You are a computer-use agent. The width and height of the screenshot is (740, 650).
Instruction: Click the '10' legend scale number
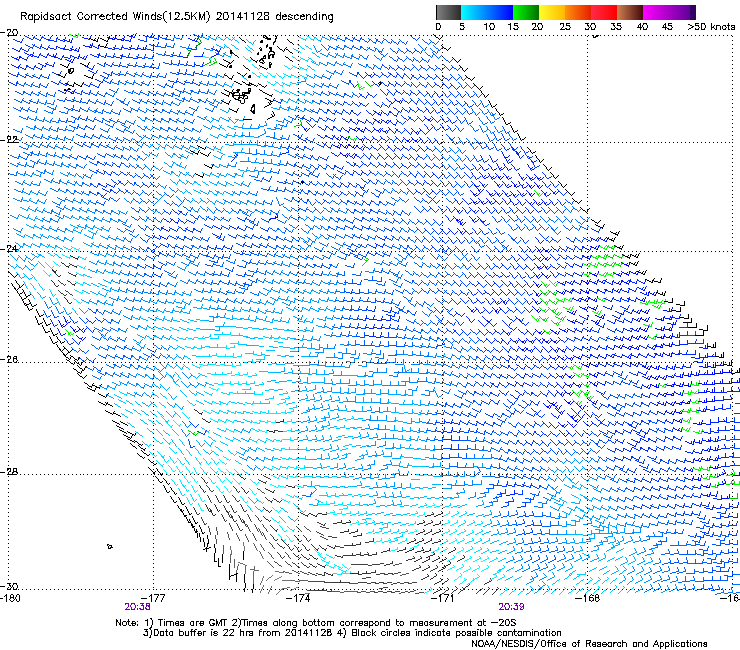(489, 27)
